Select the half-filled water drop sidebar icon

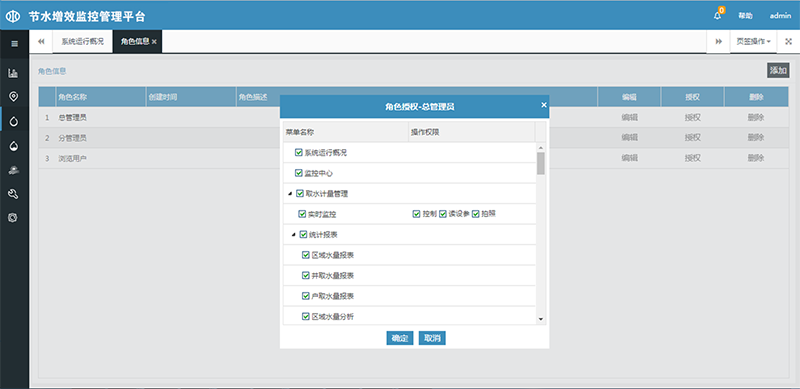click(x=13, y=146)
